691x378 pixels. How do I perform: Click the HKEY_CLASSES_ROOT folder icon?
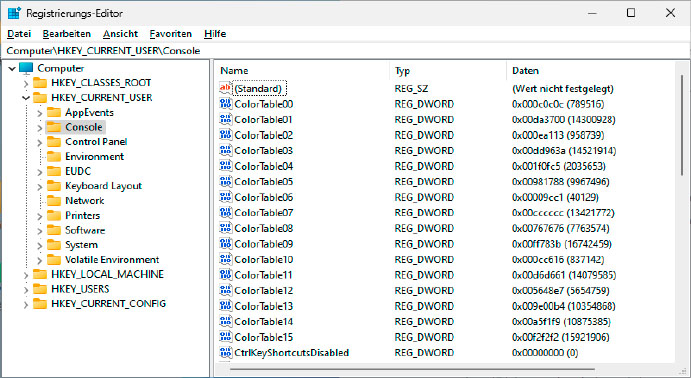[40, 83]
